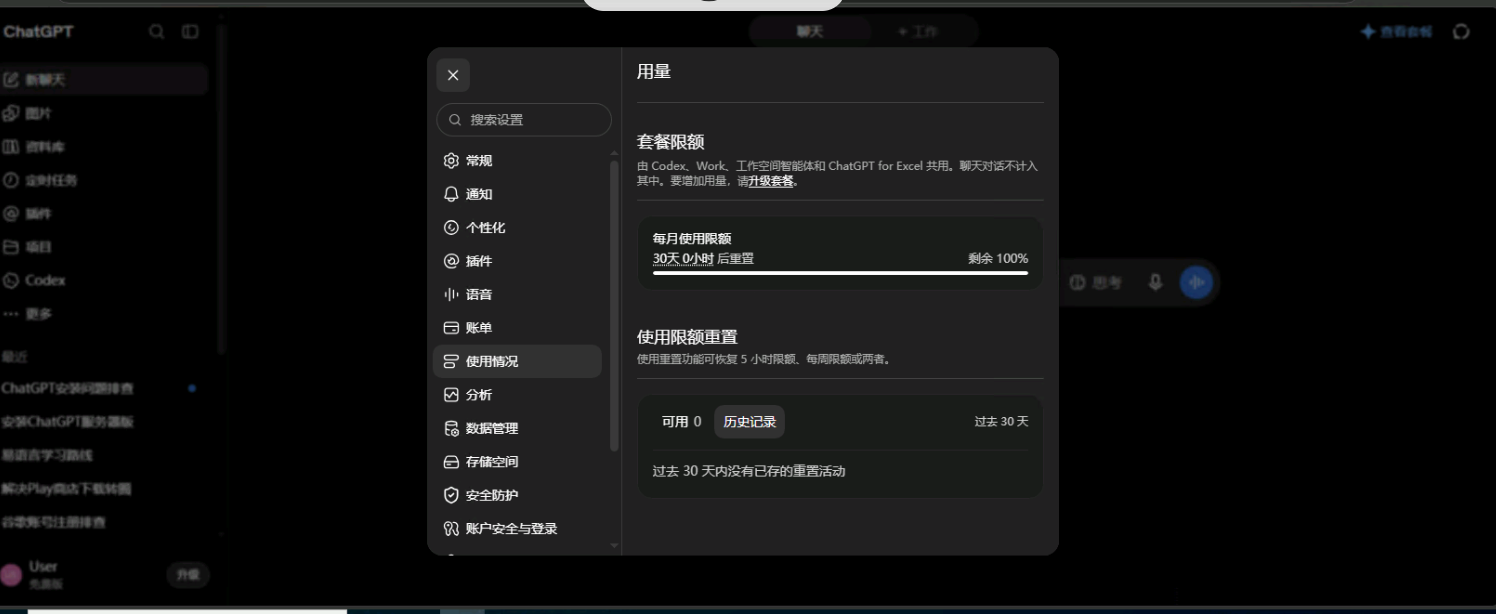Screen dimensions: 1496x614
Task: Click the 搜索设置 search field
Action: click(x=524, y=120)
